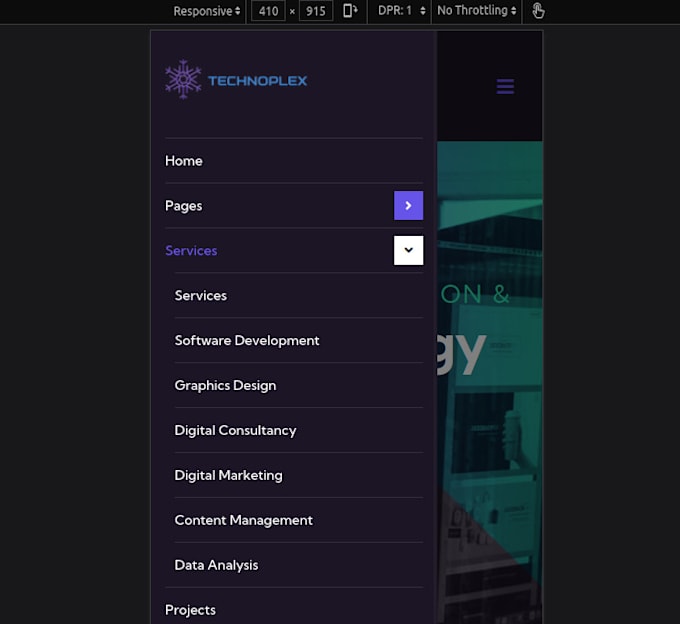Select Content Management submenu link
The image size is (680, 624).
243,521
